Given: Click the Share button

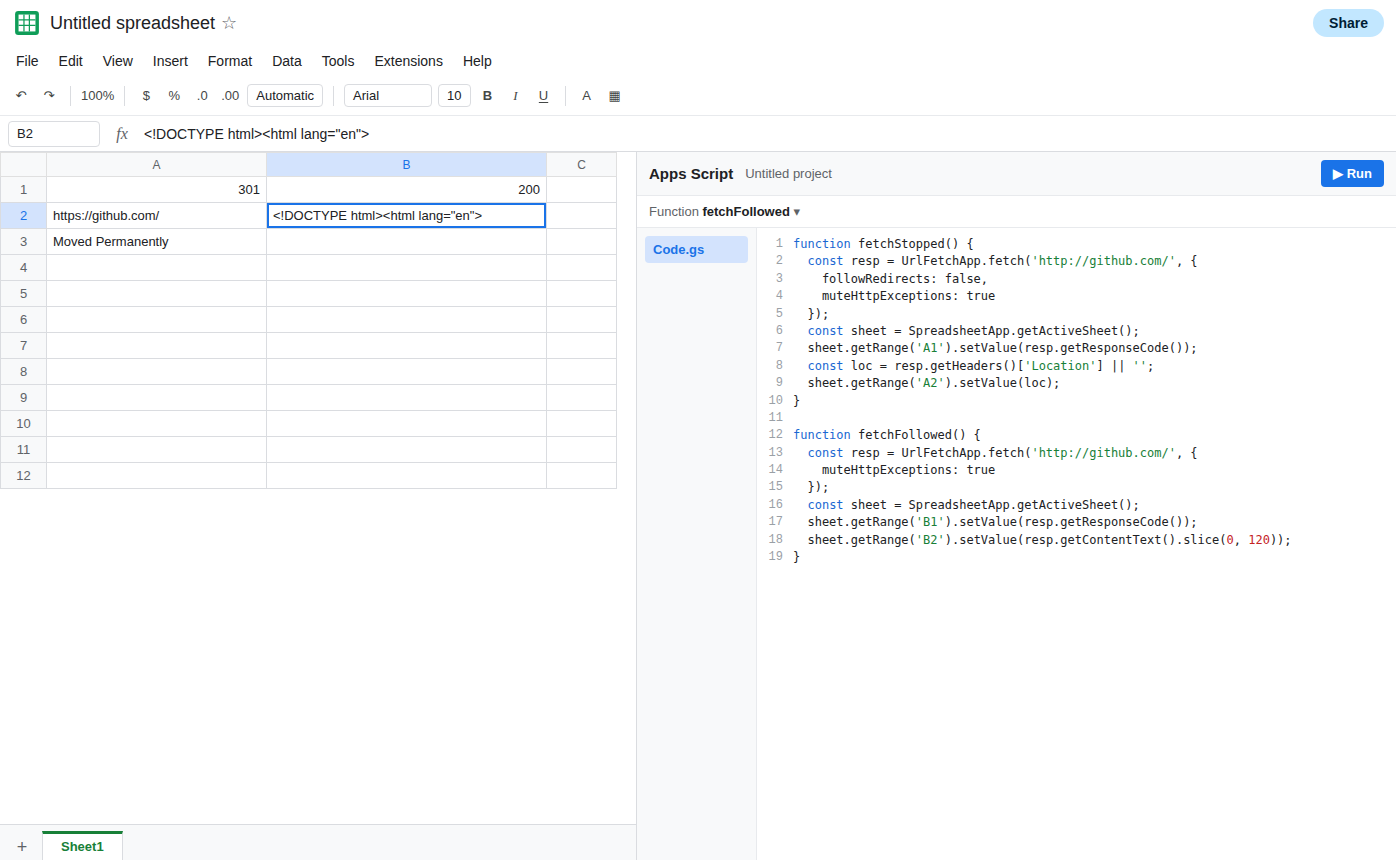Looking at the screenshot, I should pos(1348,23).
